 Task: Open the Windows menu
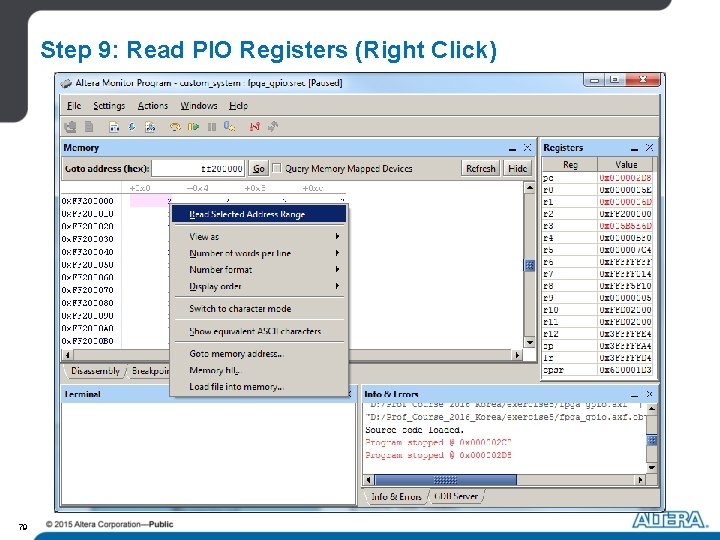(x=198, y=106)
